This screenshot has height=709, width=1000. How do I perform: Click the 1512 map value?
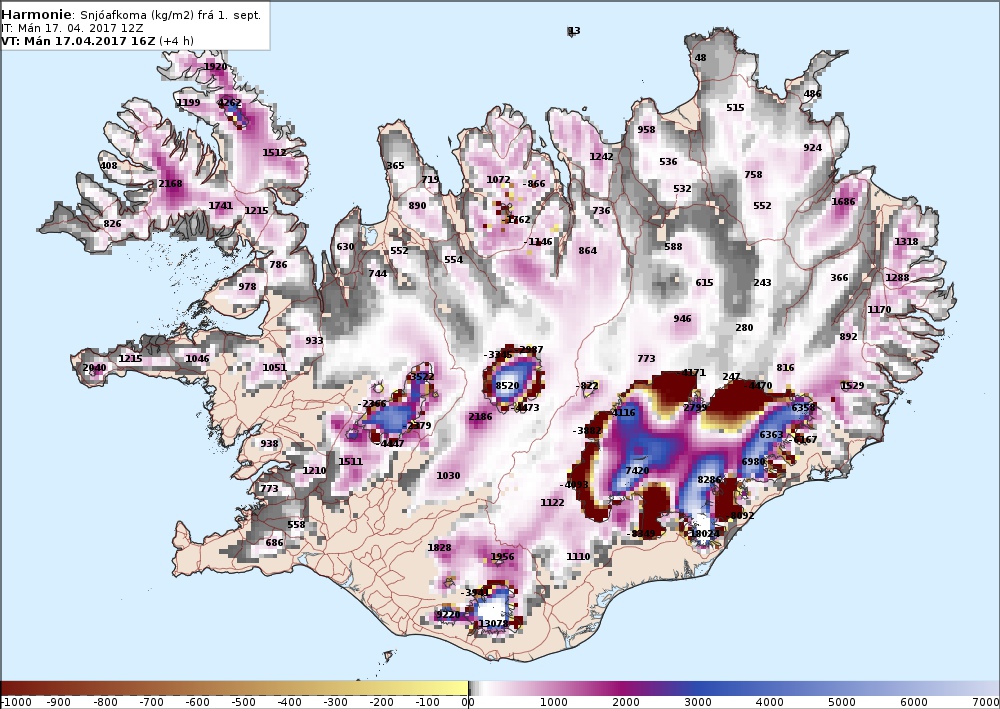274,152
